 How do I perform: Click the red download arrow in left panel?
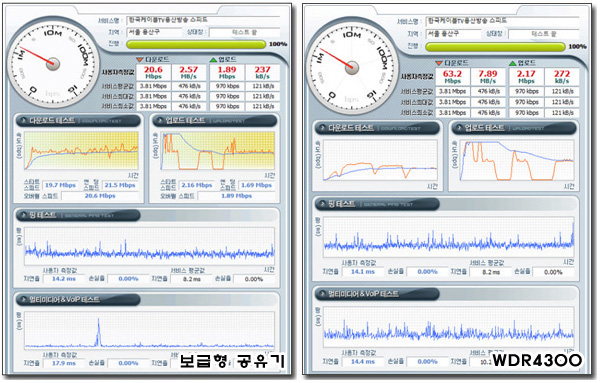139,59
